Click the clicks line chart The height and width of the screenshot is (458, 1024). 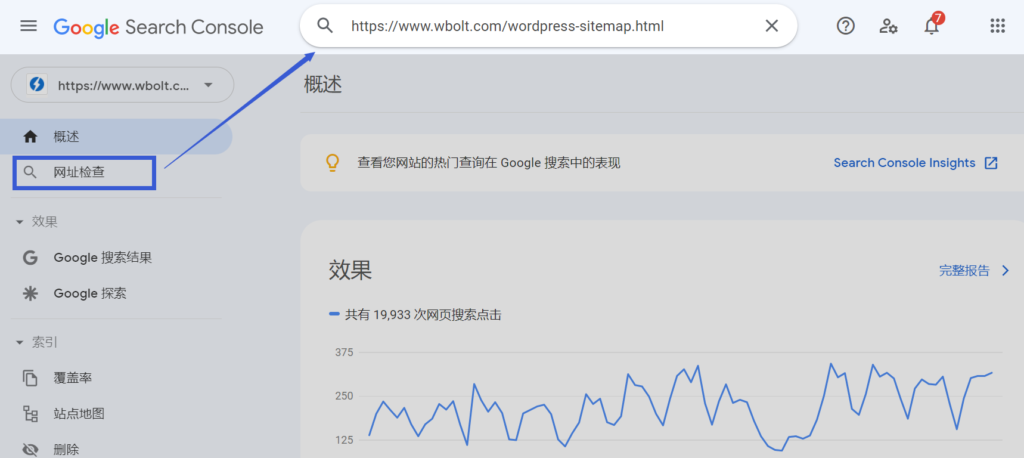680,405
